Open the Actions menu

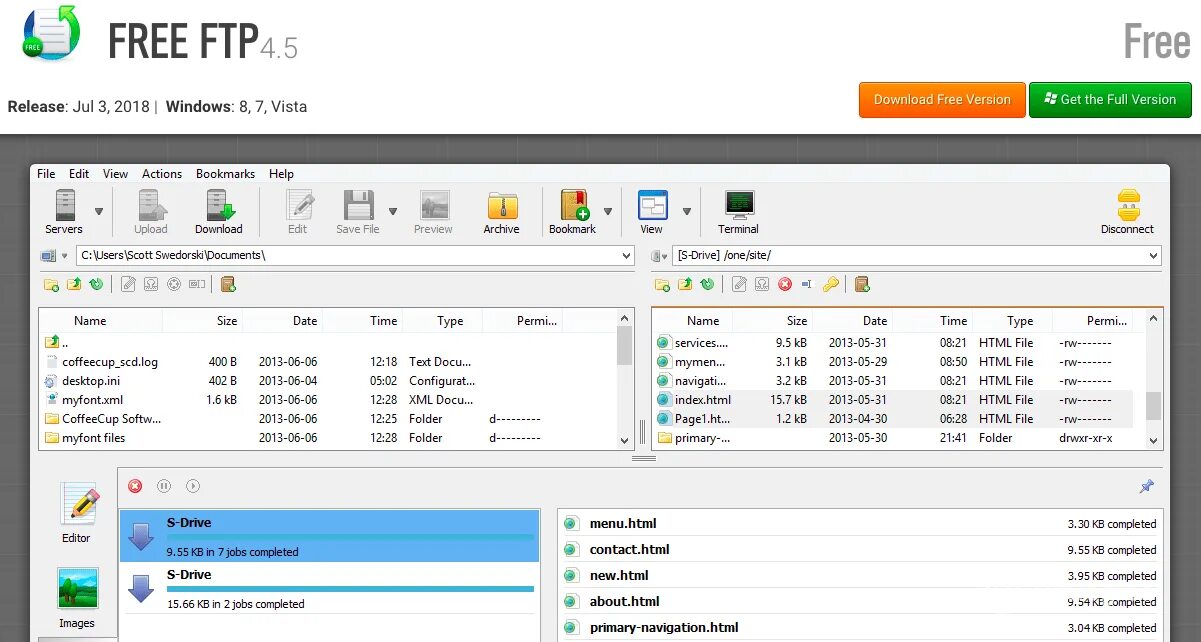pyautogui.click(x=162, y=174)
